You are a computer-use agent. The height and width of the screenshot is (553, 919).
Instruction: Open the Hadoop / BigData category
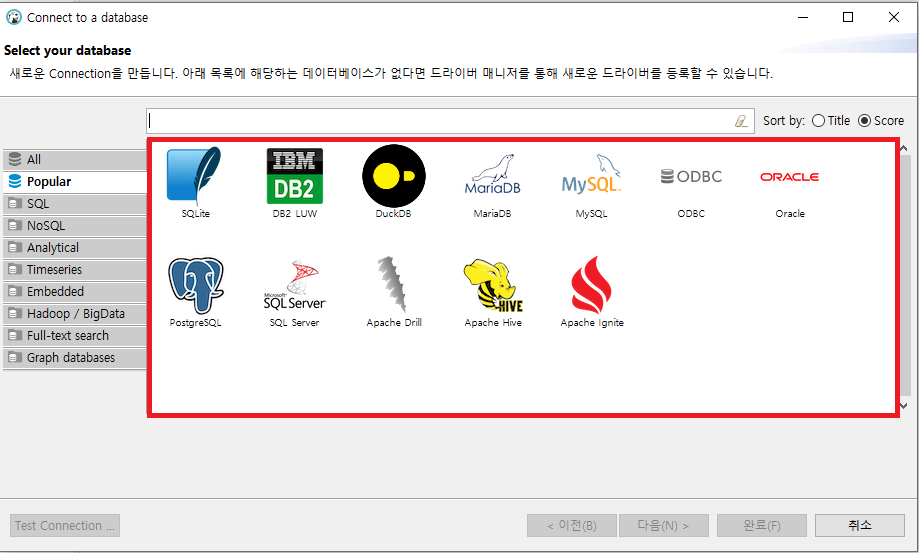click(74, 313)
